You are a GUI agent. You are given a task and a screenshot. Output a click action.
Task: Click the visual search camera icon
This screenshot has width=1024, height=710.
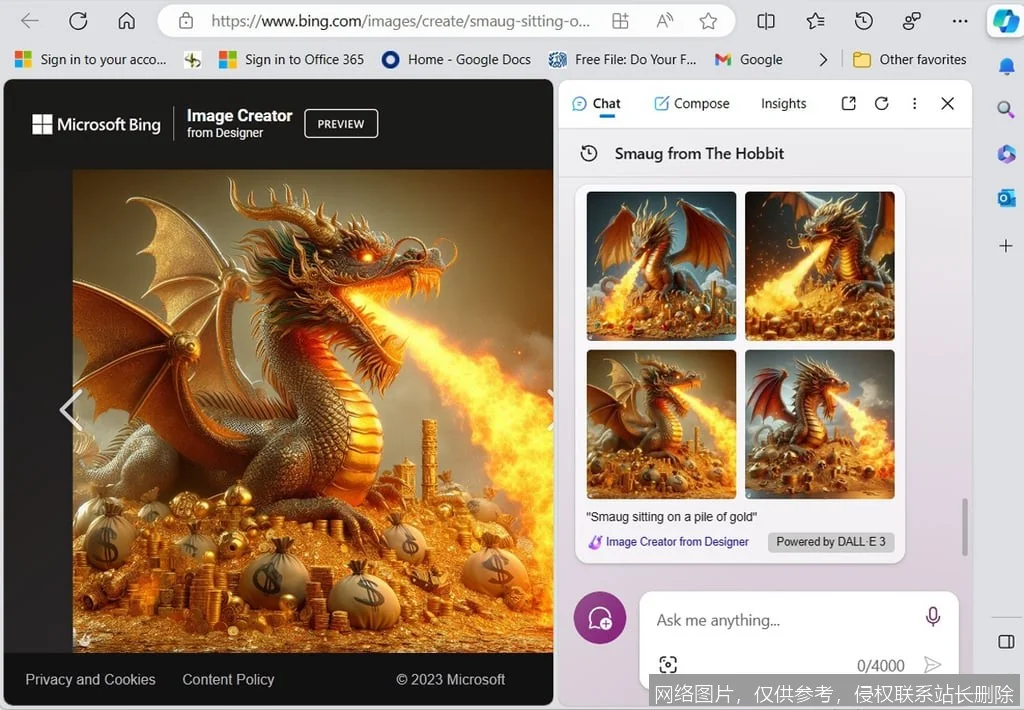(668, 665)
